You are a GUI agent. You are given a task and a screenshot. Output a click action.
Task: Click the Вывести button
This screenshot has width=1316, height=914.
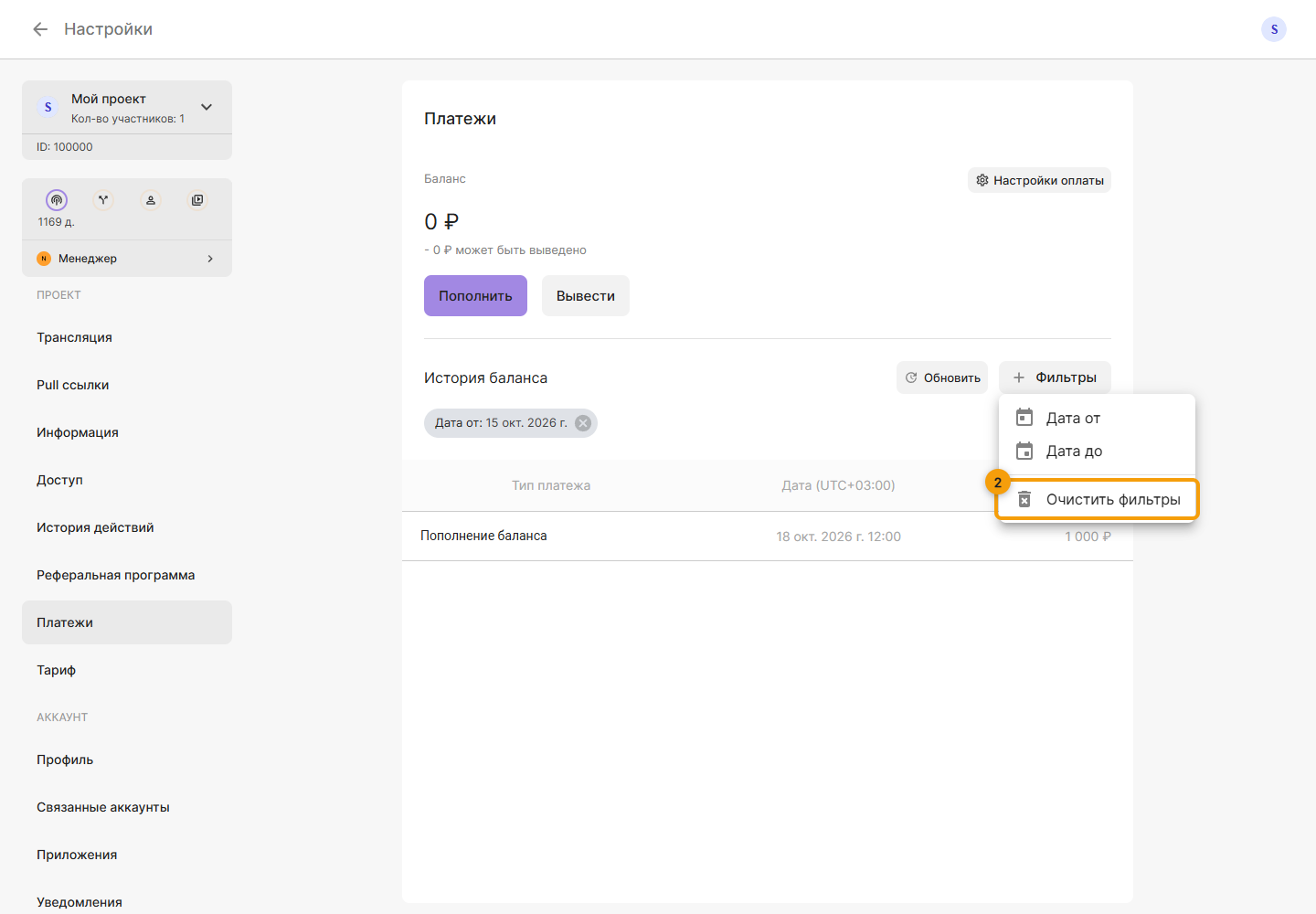coord(586,296)
